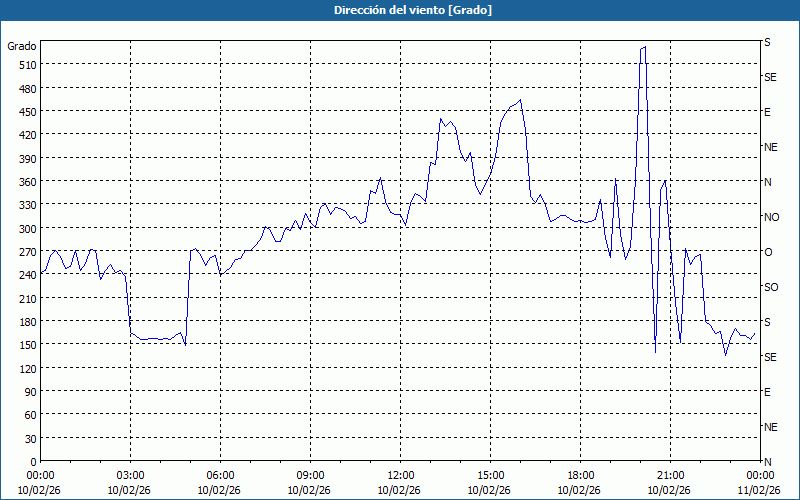This screenshot has height=500, width=800.
Task: Select the 18:00 time marker
Action: [x=580, y=475]
